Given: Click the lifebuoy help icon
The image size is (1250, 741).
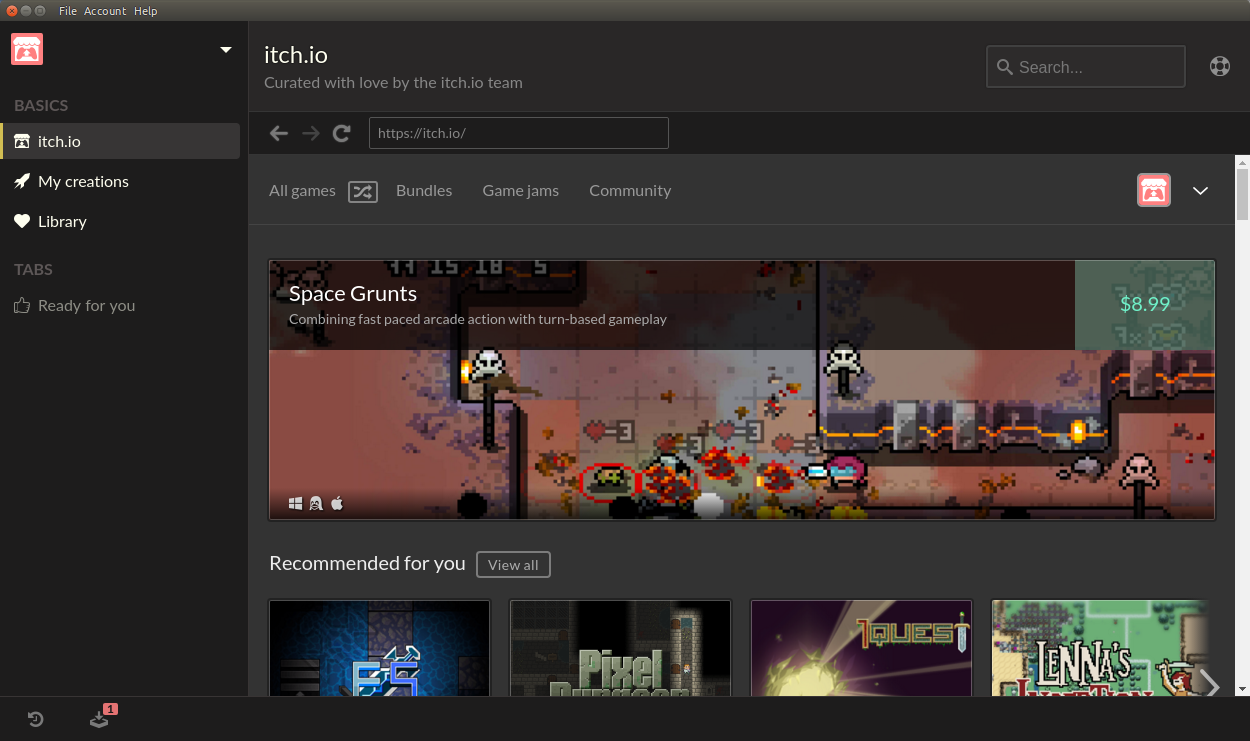Looking at the screenshot, I should pos(1219,67).
